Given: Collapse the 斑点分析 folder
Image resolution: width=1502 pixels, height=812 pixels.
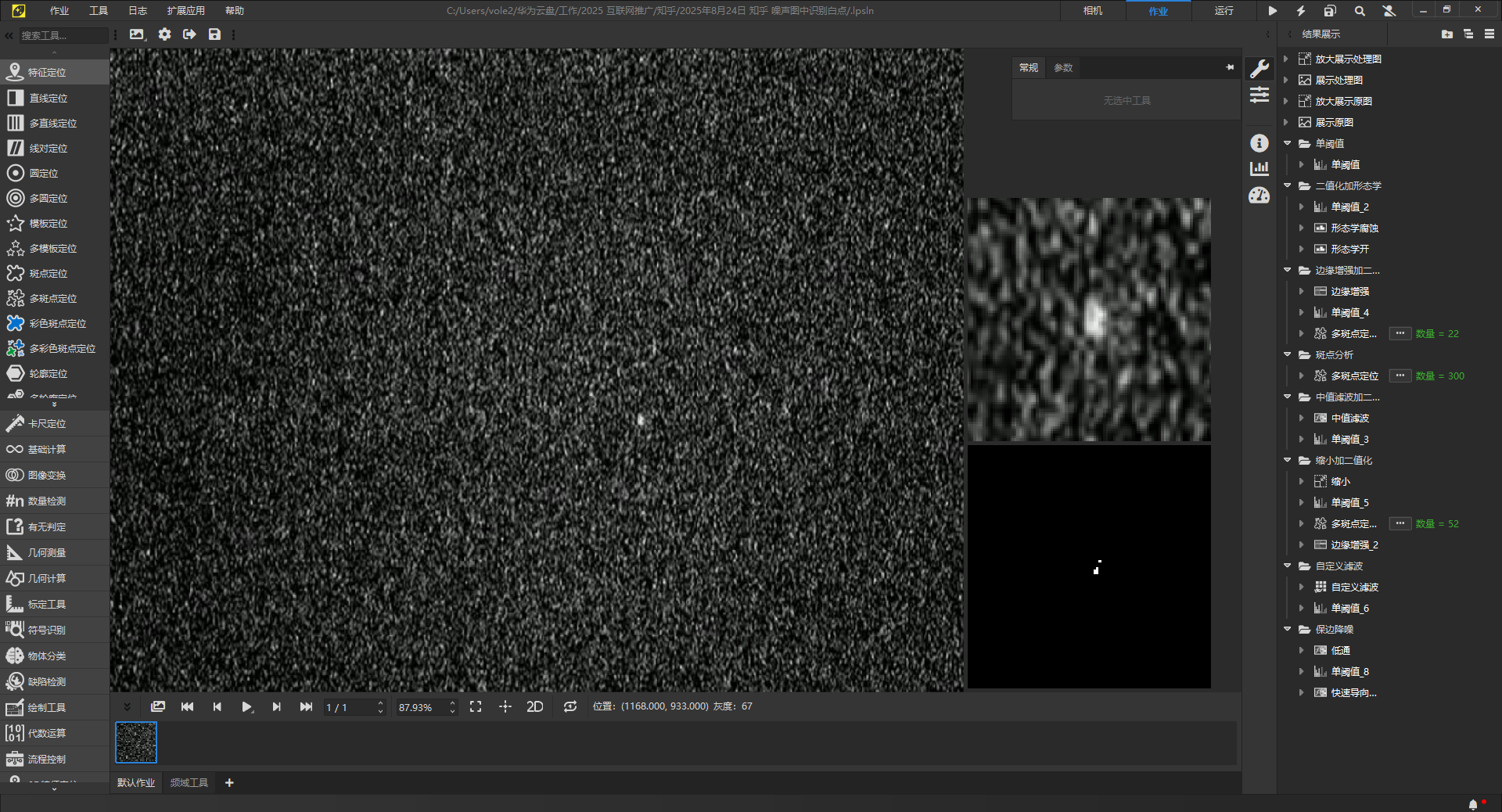Looking at the screenshot, I should (1288, 354).
